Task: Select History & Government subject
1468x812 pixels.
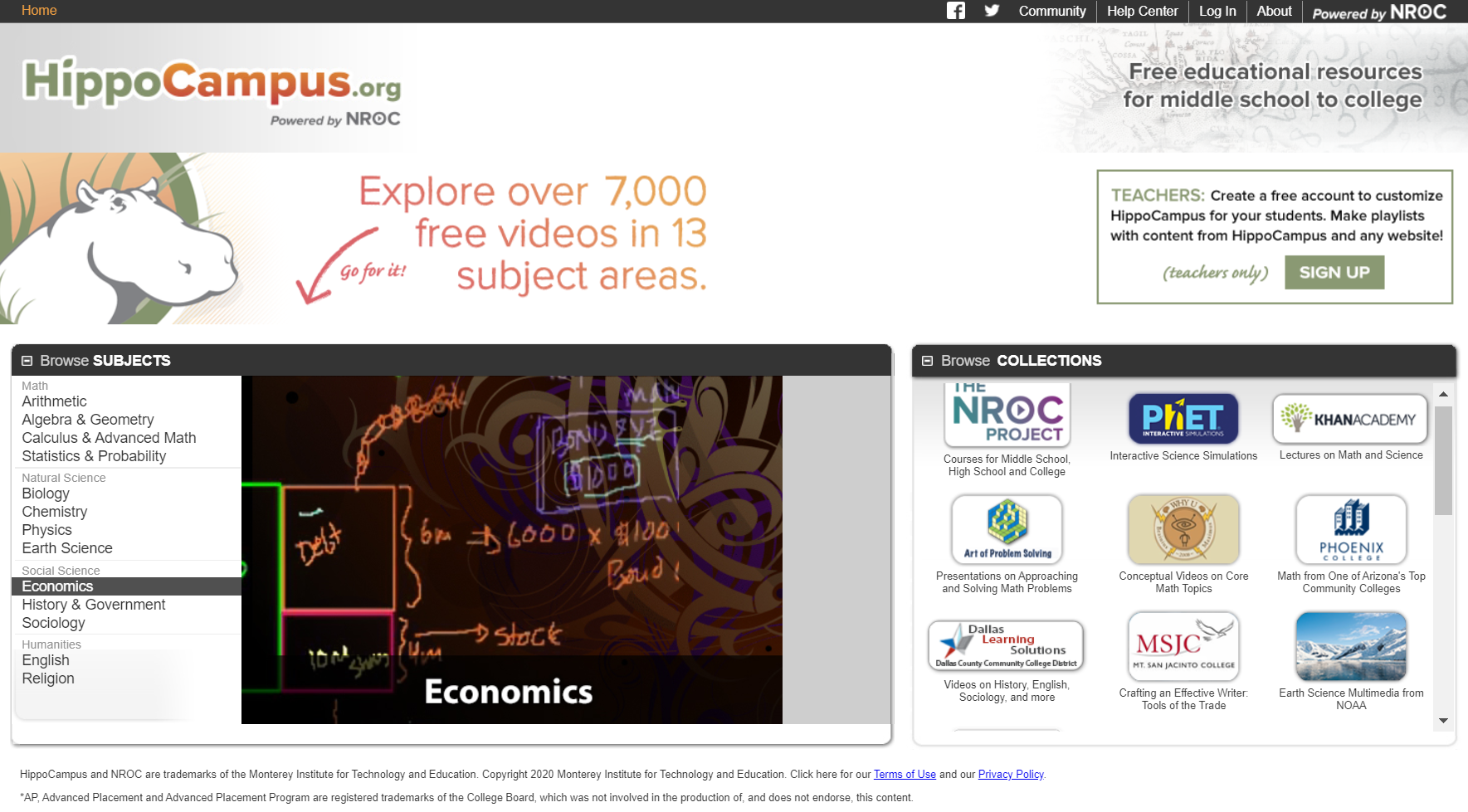Action: tap(94, 605)
